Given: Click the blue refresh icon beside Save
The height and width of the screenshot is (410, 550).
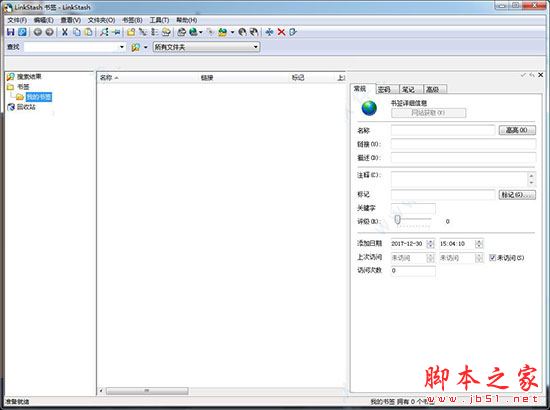Looking at the screenshot, I should (22, 32).
